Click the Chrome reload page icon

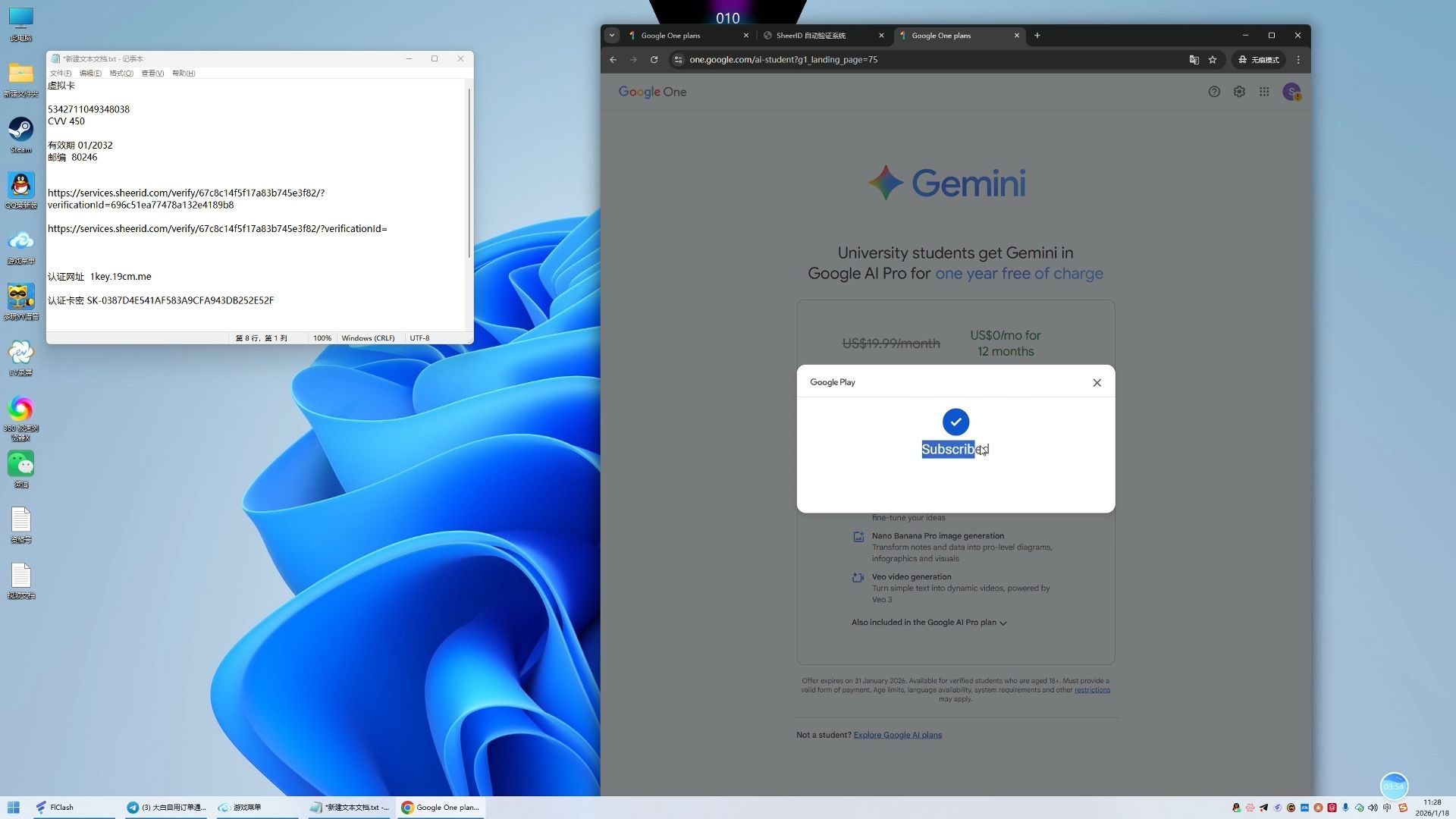[x=654, y=60]
